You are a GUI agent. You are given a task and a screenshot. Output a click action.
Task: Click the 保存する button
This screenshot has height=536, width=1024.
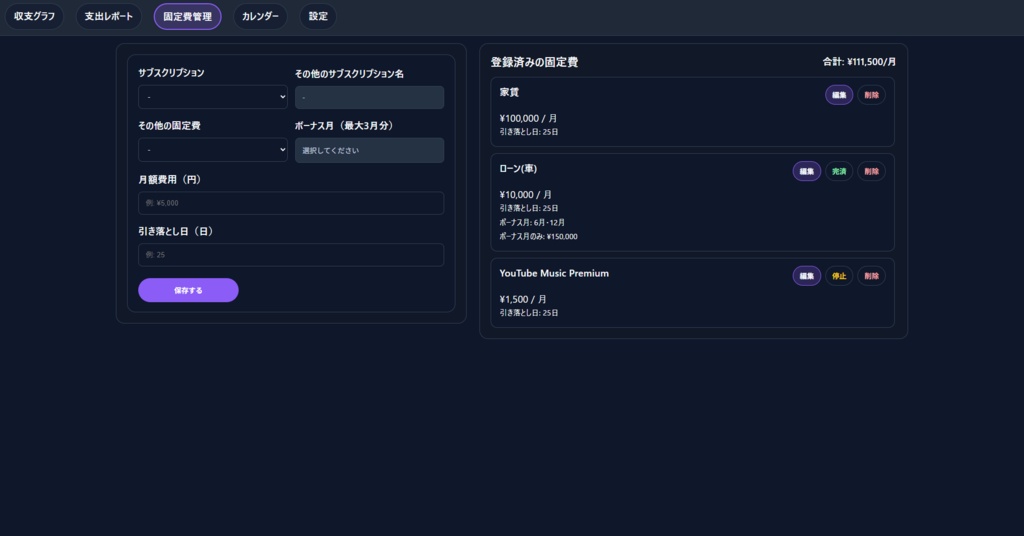[x=188, y=291]
